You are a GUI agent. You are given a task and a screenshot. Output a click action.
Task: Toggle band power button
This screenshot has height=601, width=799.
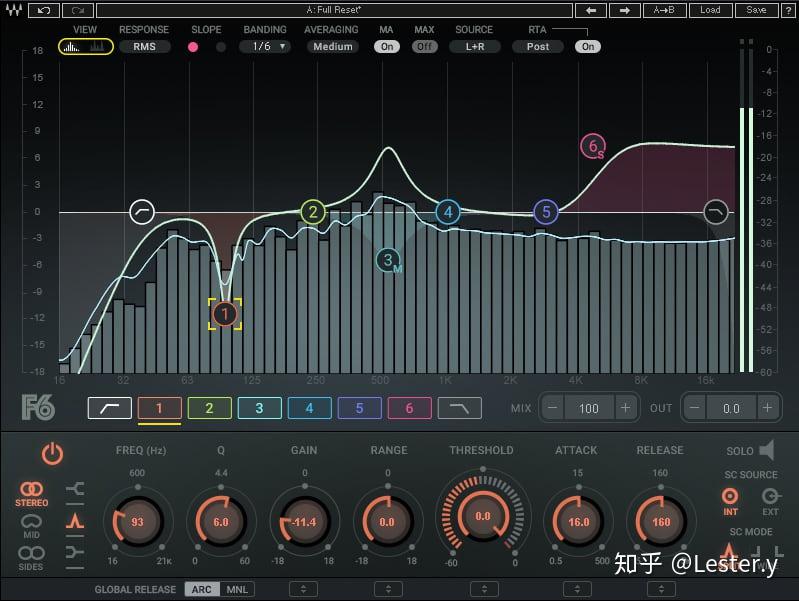[52, 453]
